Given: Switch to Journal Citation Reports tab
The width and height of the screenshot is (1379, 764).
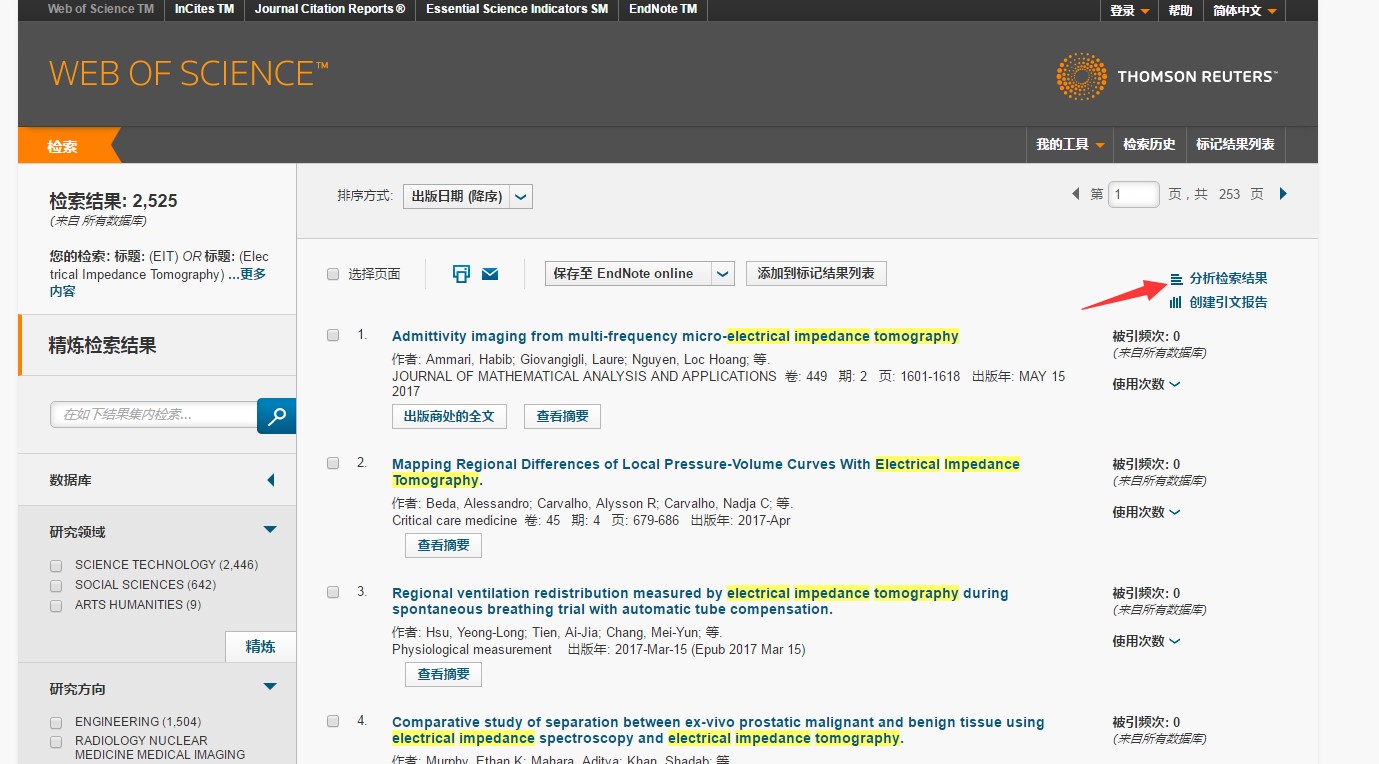Looking at the screenshot, I should (330, 9).
